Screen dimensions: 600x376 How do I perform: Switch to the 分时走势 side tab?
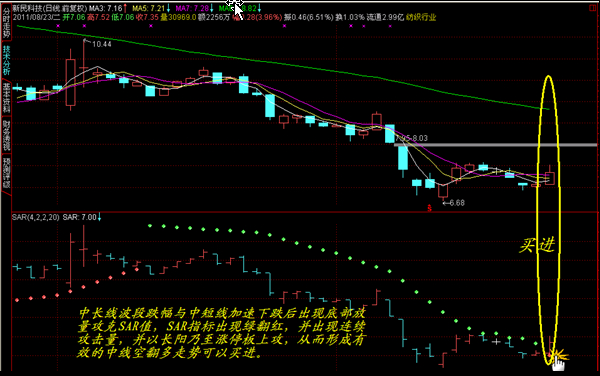coord(6,22)
